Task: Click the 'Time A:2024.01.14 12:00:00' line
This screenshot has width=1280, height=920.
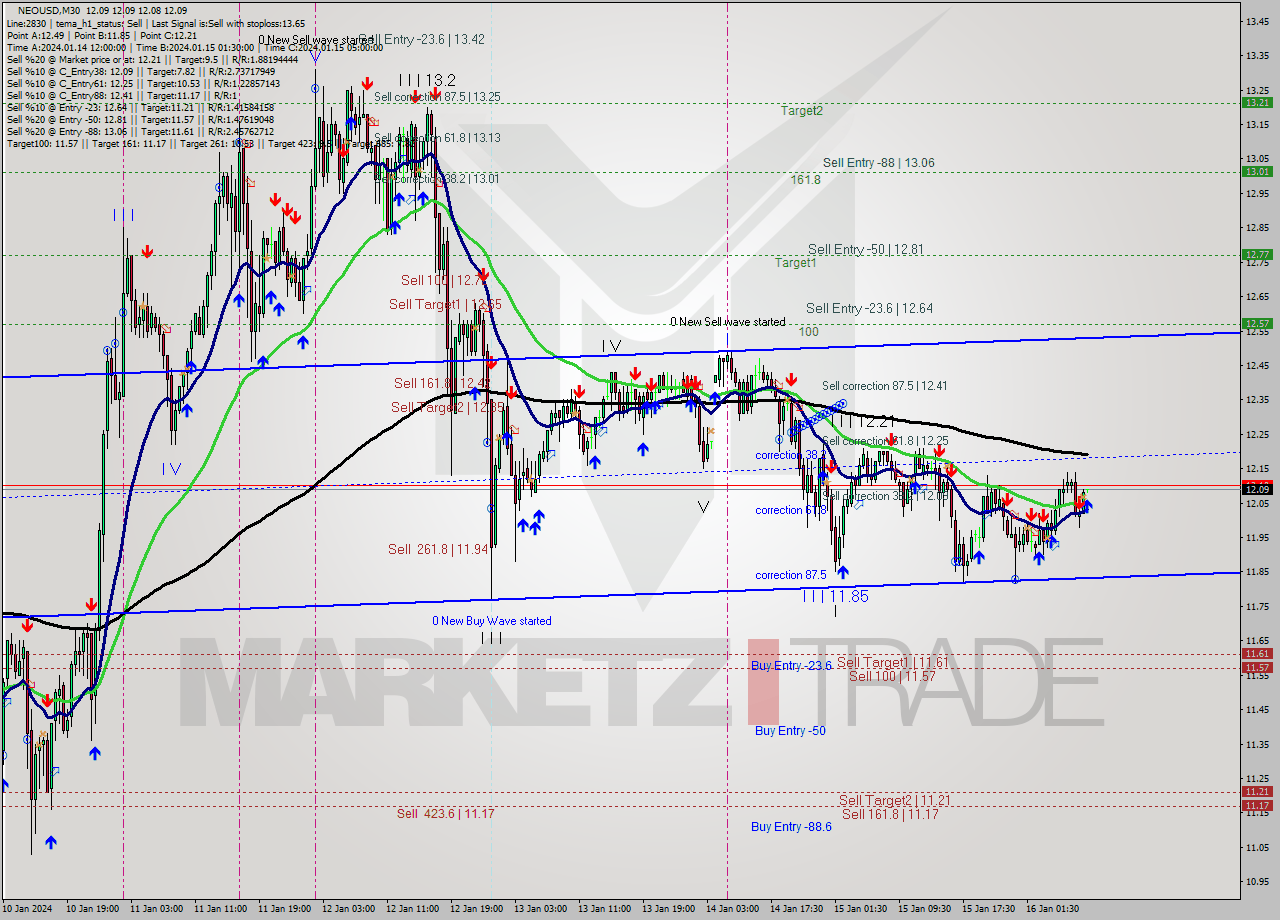Action: tap(193, 47)
